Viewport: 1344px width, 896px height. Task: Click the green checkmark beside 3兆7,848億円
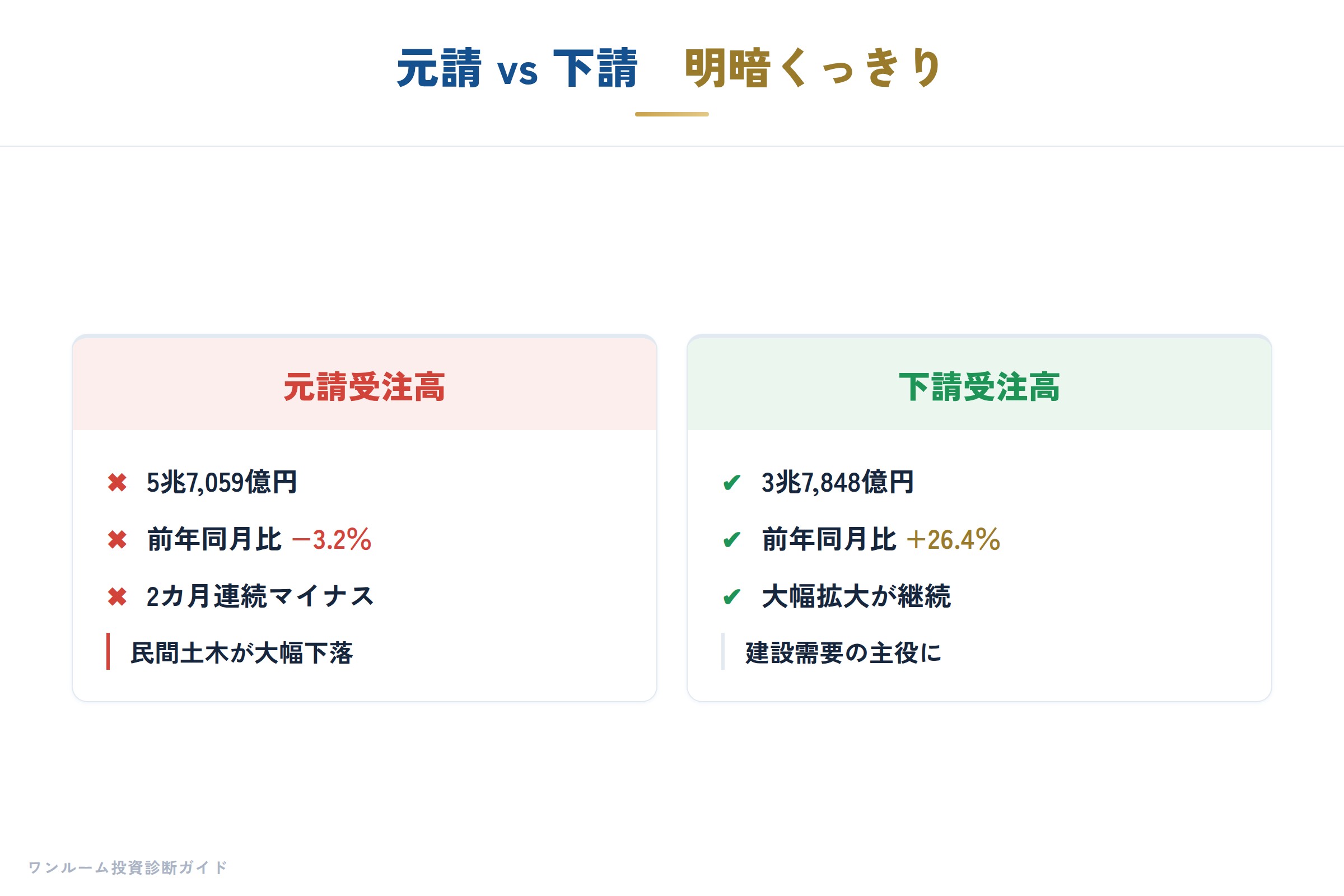pyautogui.click(x=732, y=483)
